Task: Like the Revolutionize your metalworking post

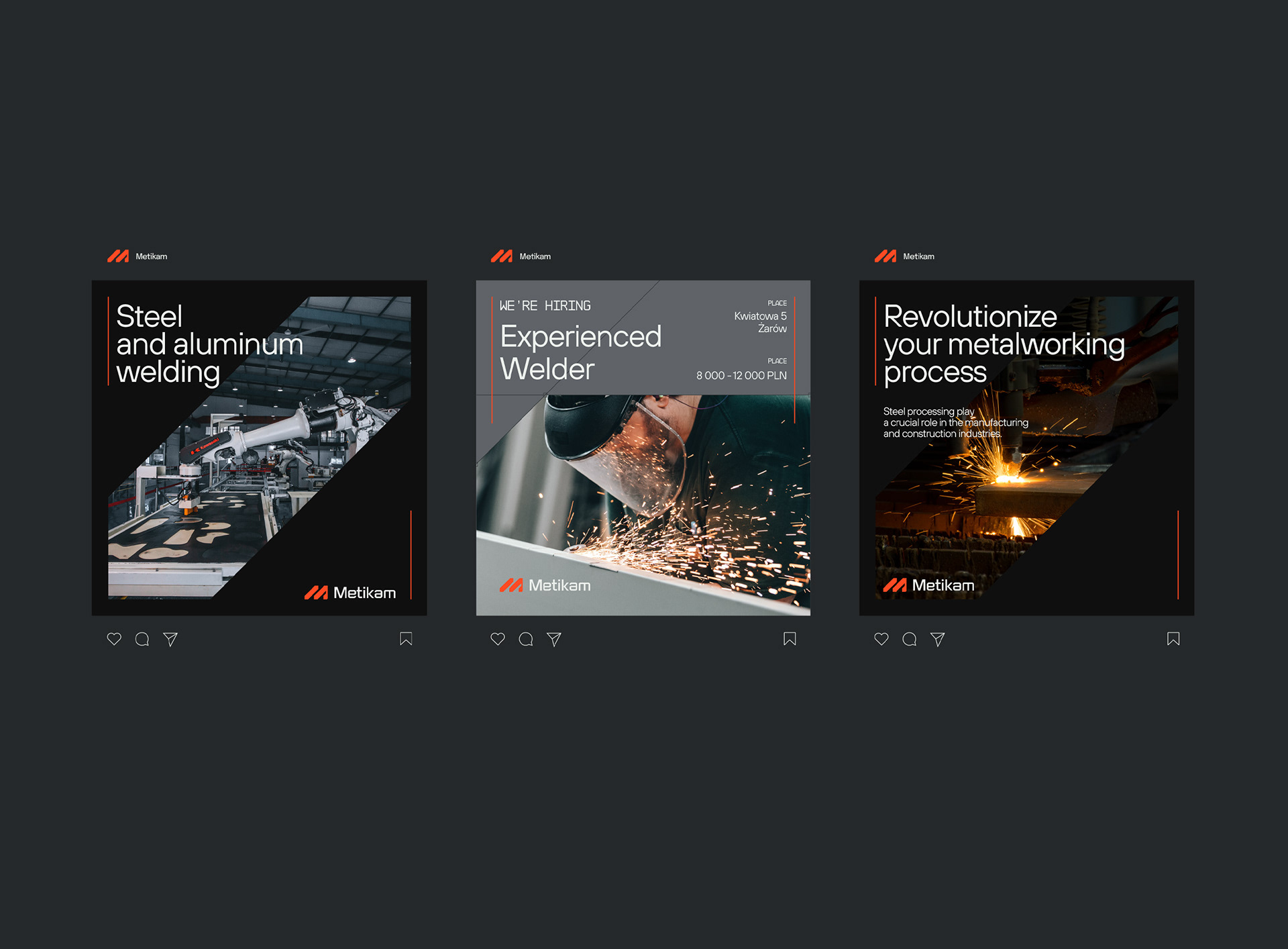Action: pyautogui.click(x=881, y=639)
